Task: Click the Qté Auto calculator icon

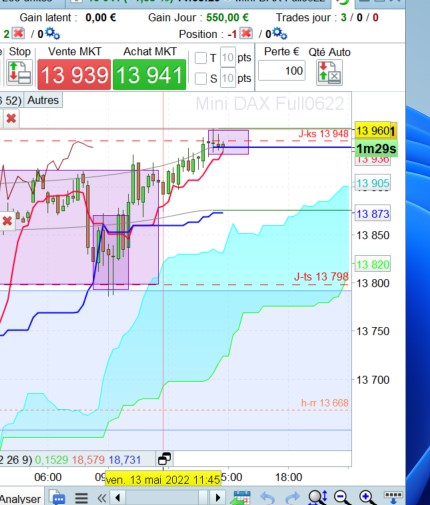Action: (x=329, y=72)
